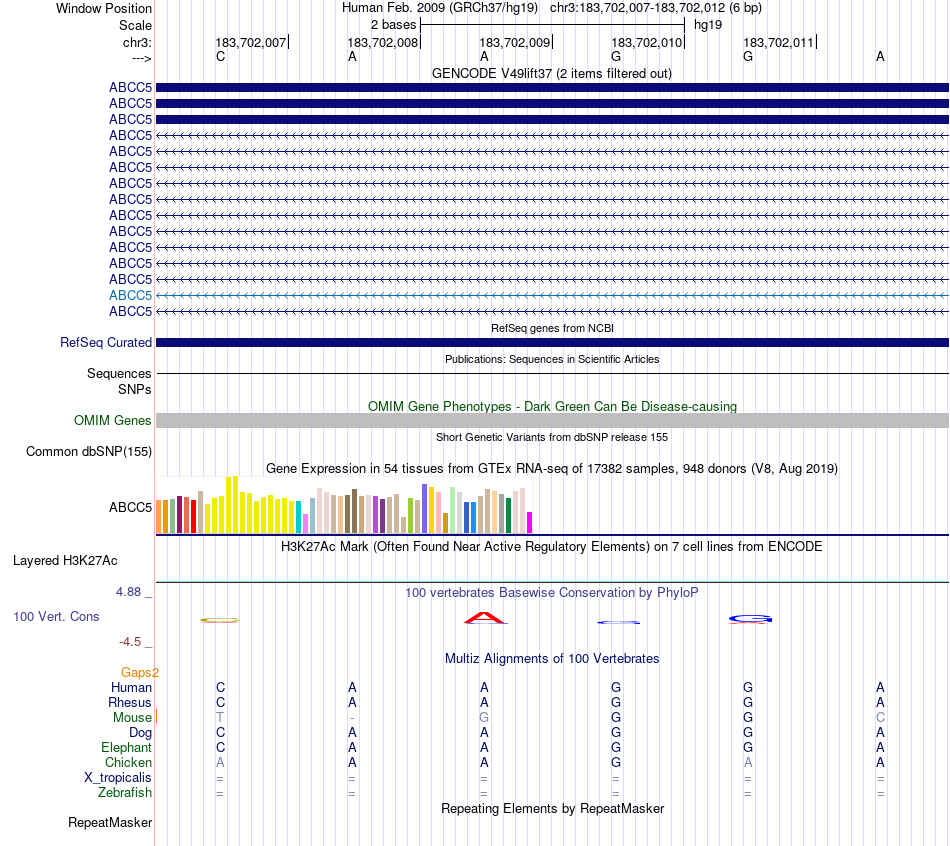Click the RepeatMasker track label

pos(110,822)
